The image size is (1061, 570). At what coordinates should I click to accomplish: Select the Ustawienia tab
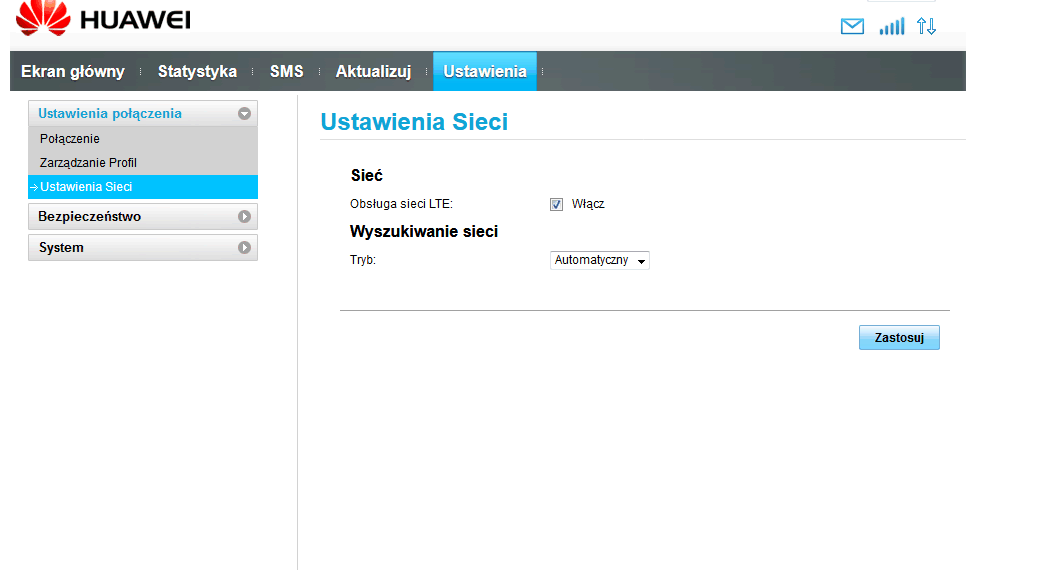[484, 71]
